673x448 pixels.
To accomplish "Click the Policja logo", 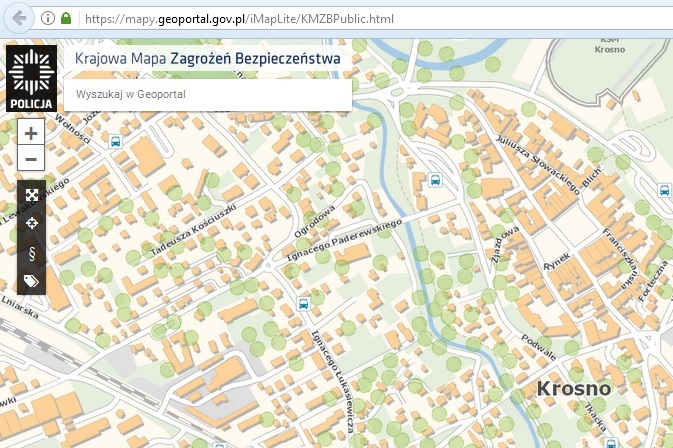I will pos(31,79).
